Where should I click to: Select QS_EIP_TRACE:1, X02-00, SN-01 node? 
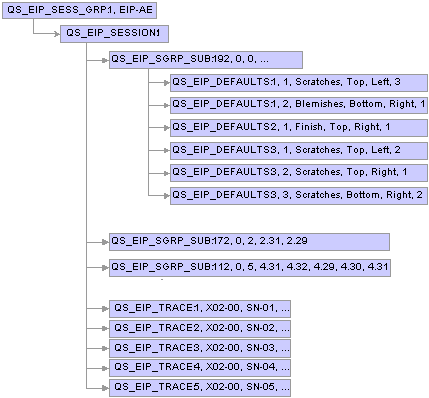[x=200, y=309]
